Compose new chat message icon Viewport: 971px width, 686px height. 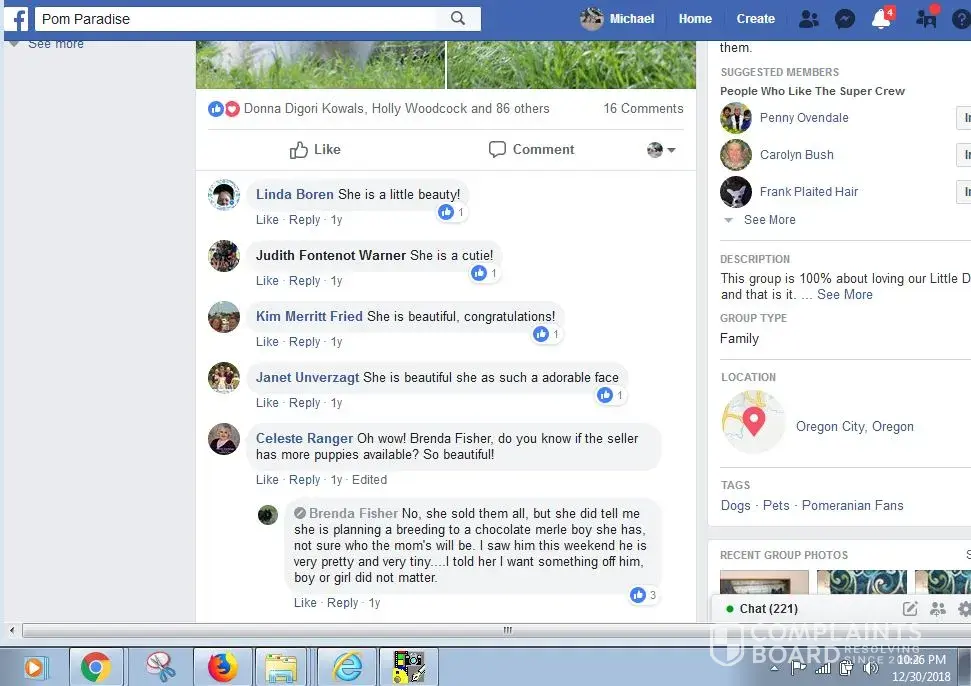pos(909,609)
